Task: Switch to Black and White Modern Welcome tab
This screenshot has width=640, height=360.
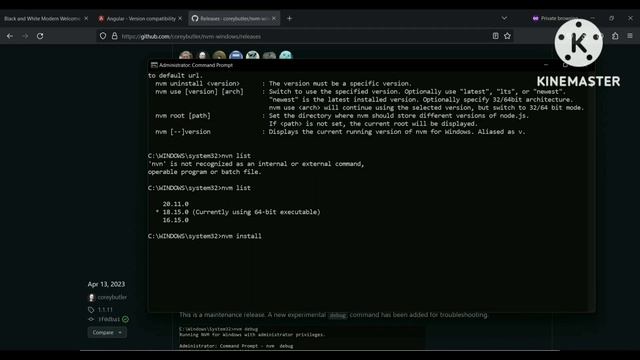Action: tap(42, 18)
